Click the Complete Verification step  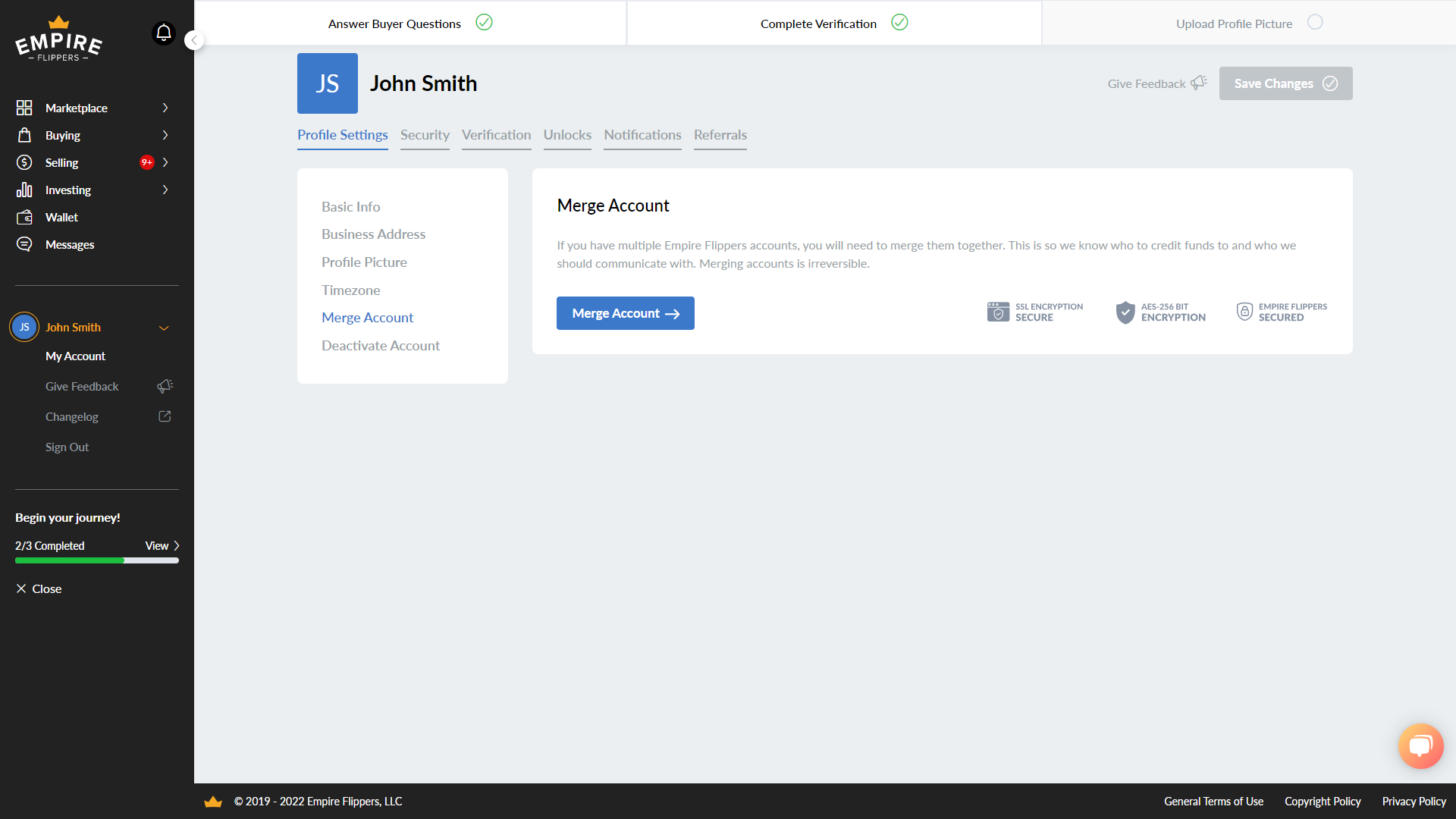tap(834, 23)
